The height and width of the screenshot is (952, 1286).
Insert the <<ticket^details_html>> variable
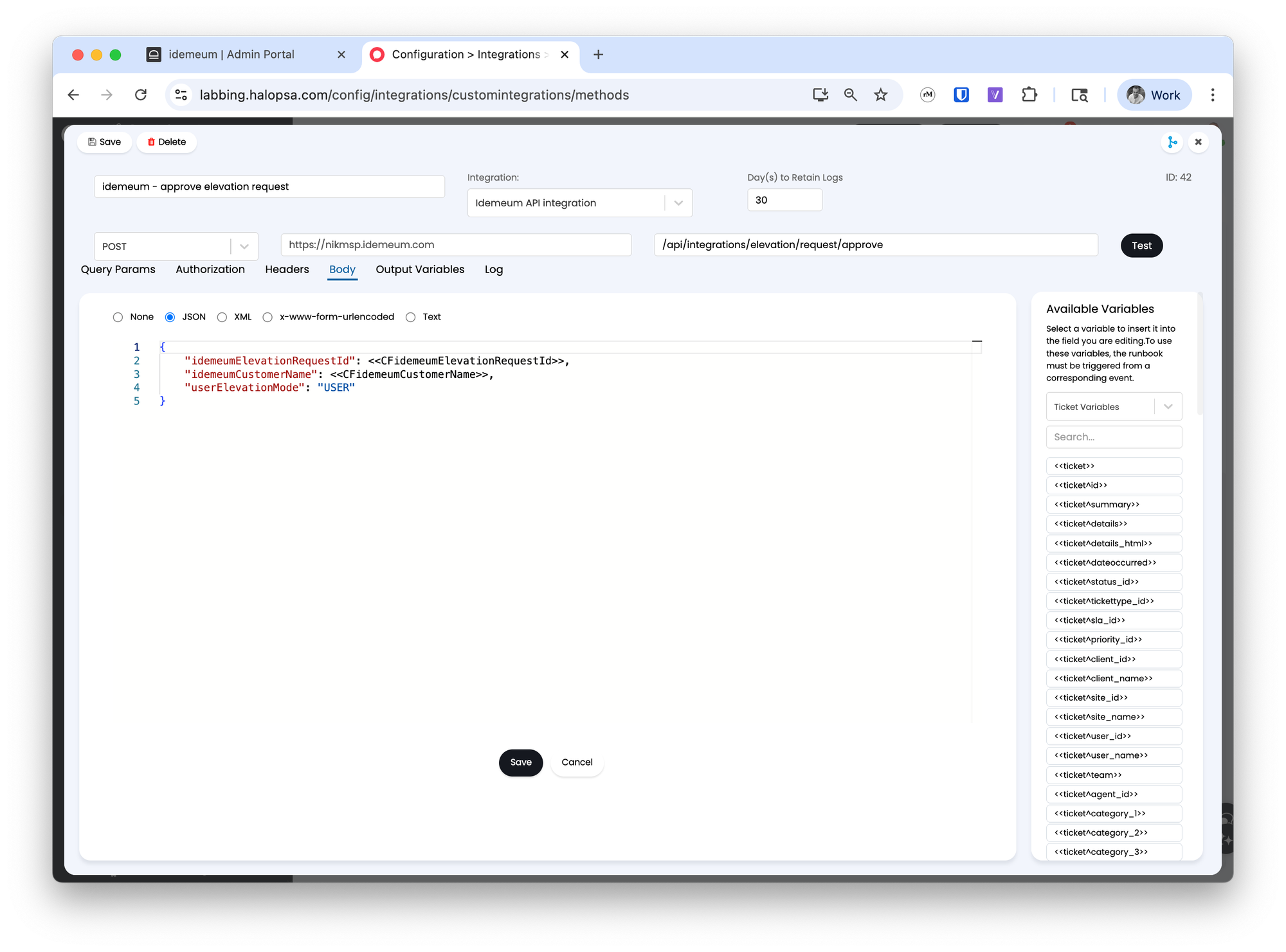[x=1114, y=543]
